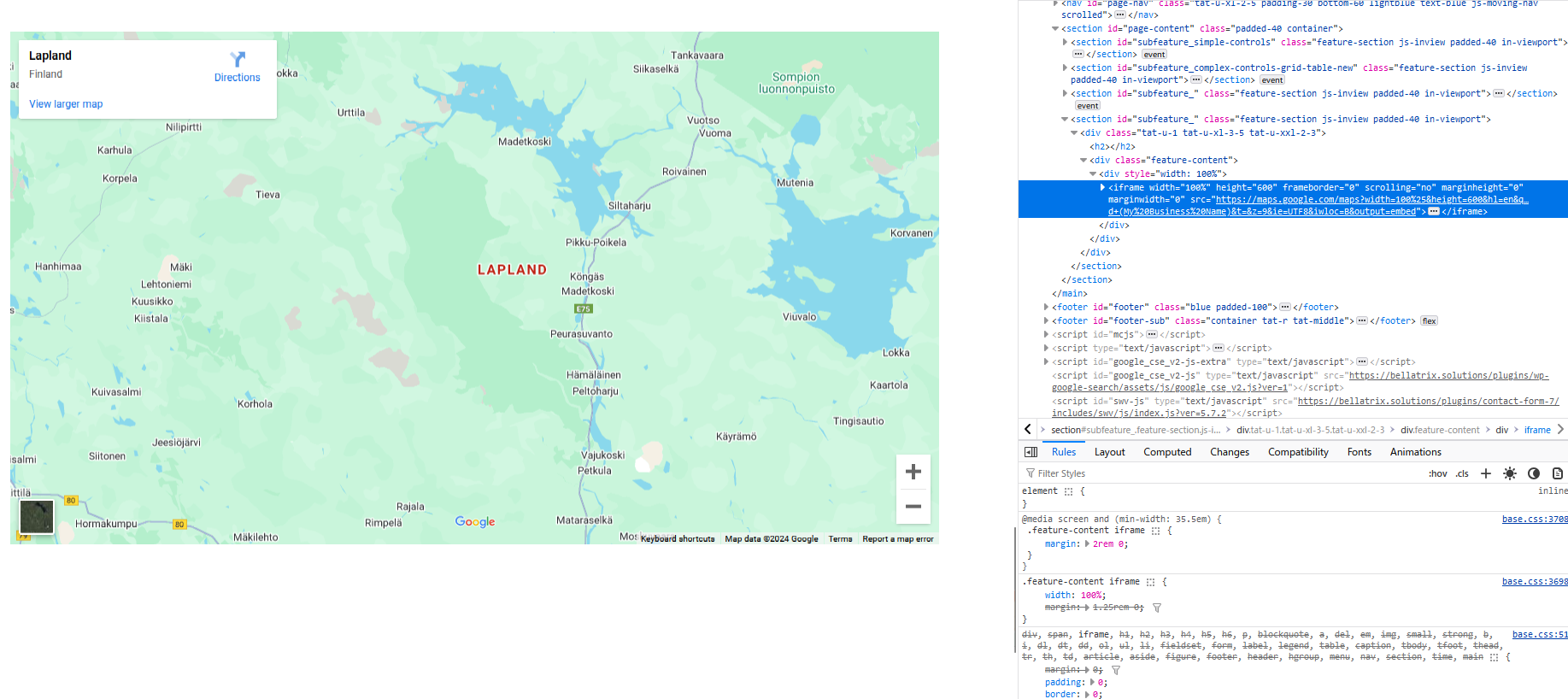The height and width of the screenshot is (699, 1568).
Task: Click the filter icon next to overridden margin 0
Action: 1116,670
